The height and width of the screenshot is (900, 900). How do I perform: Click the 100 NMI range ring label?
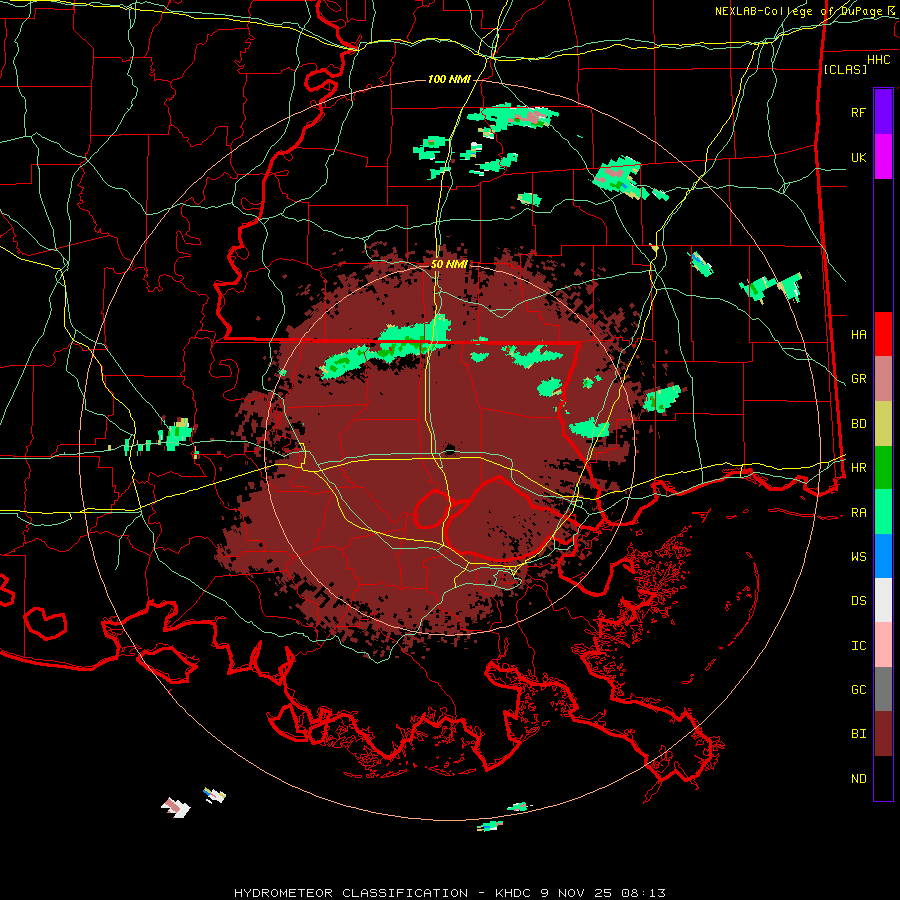click(449, 79)
